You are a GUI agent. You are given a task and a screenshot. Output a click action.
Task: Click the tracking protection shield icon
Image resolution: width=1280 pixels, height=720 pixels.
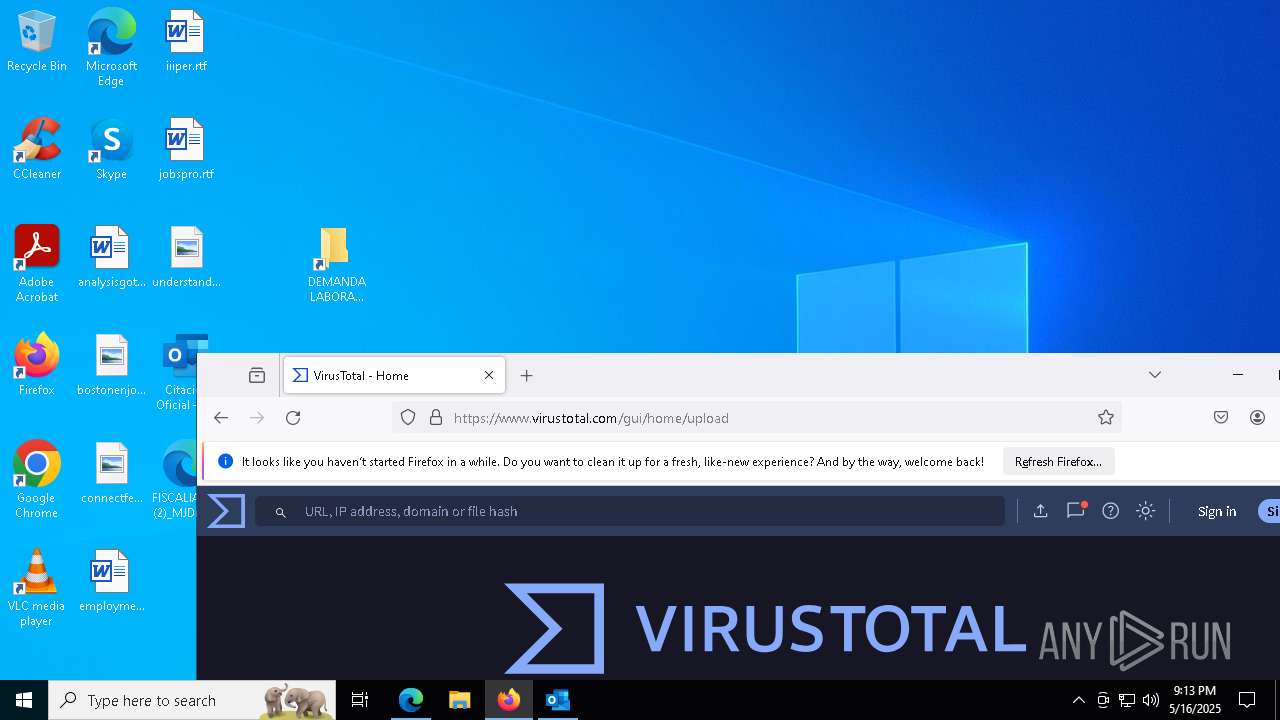(x=408, y=418)
